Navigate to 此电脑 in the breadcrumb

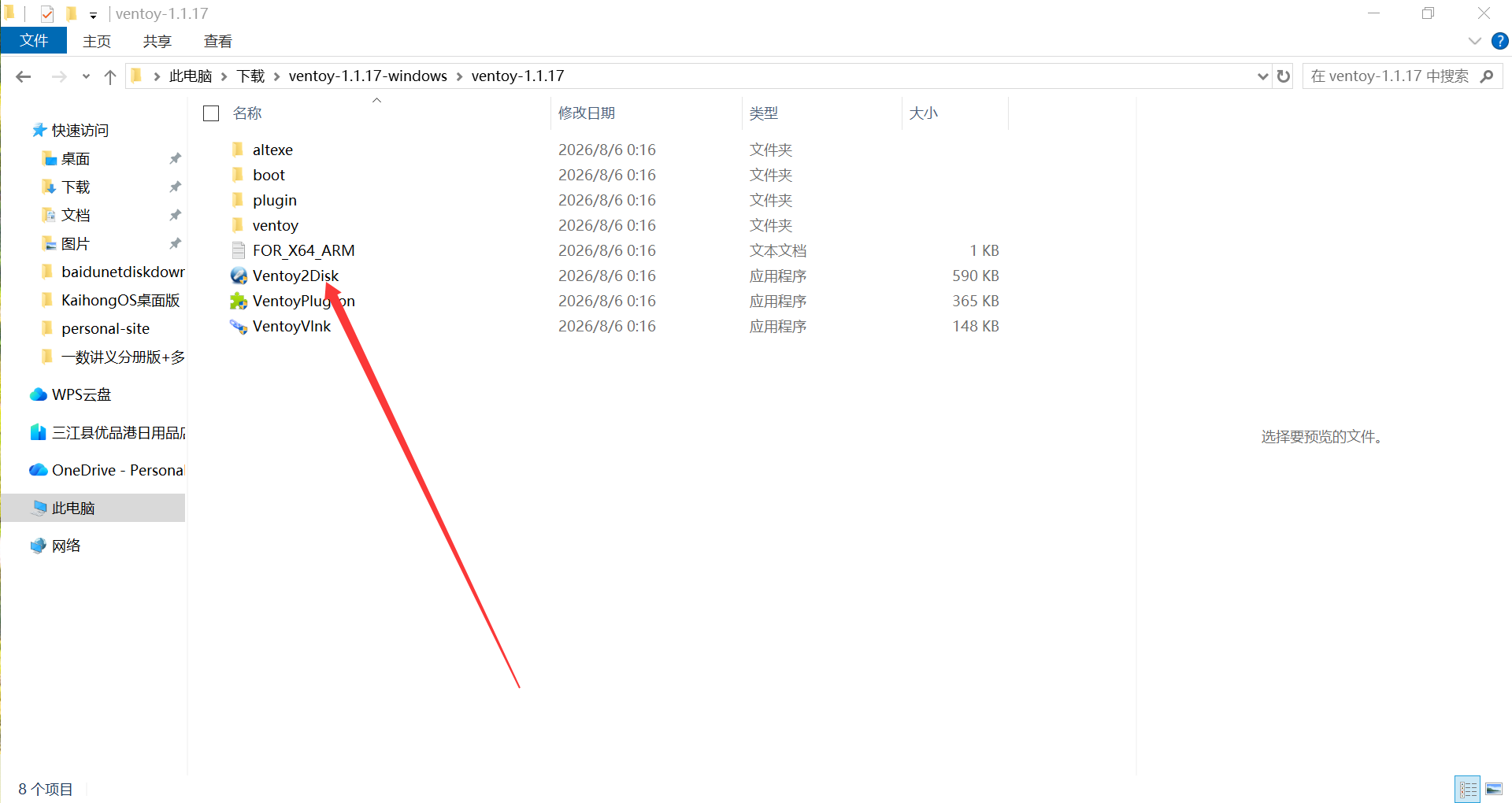coord(191,76)
